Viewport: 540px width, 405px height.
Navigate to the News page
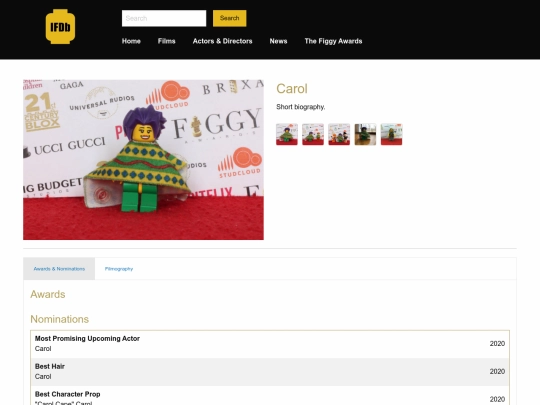point(278,41)
